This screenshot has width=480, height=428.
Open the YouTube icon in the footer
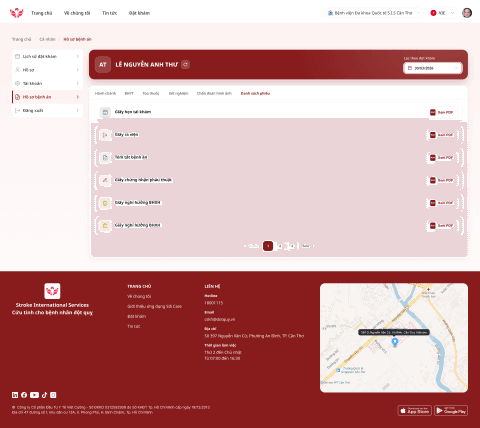[x=34, y=395]
